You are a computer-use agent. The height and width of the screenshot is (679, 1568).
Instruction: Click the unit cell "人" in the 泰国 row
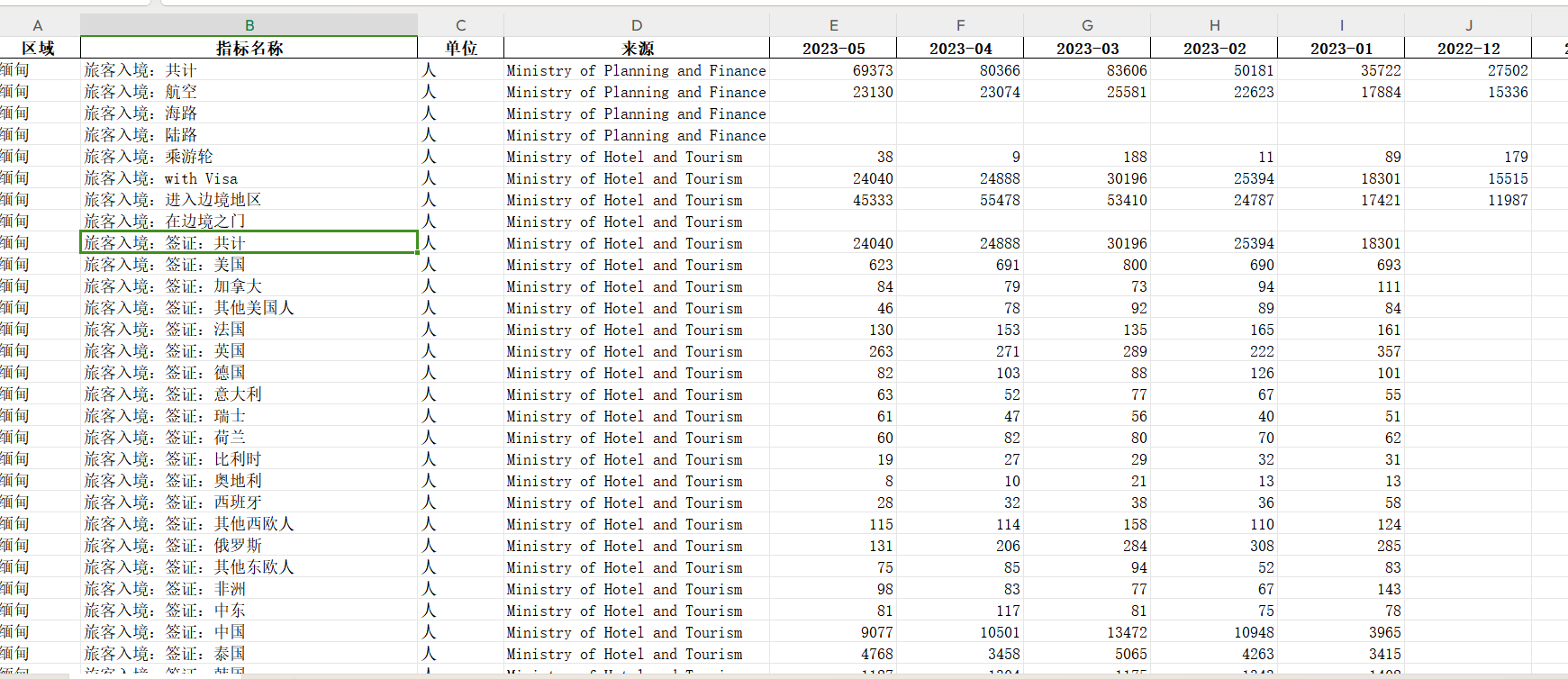click(460, 653)
